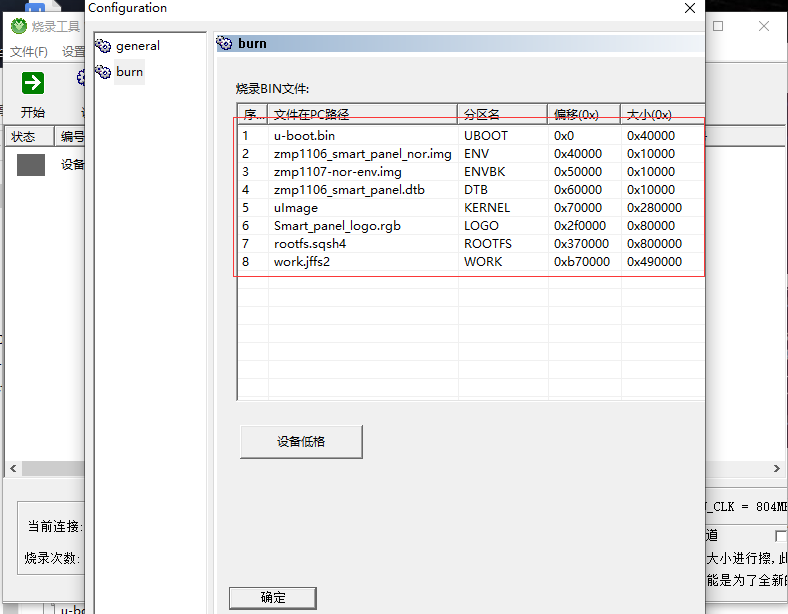Click the 大小(0x) column header
The image size is (788, 614).
[x=662, y=114]
